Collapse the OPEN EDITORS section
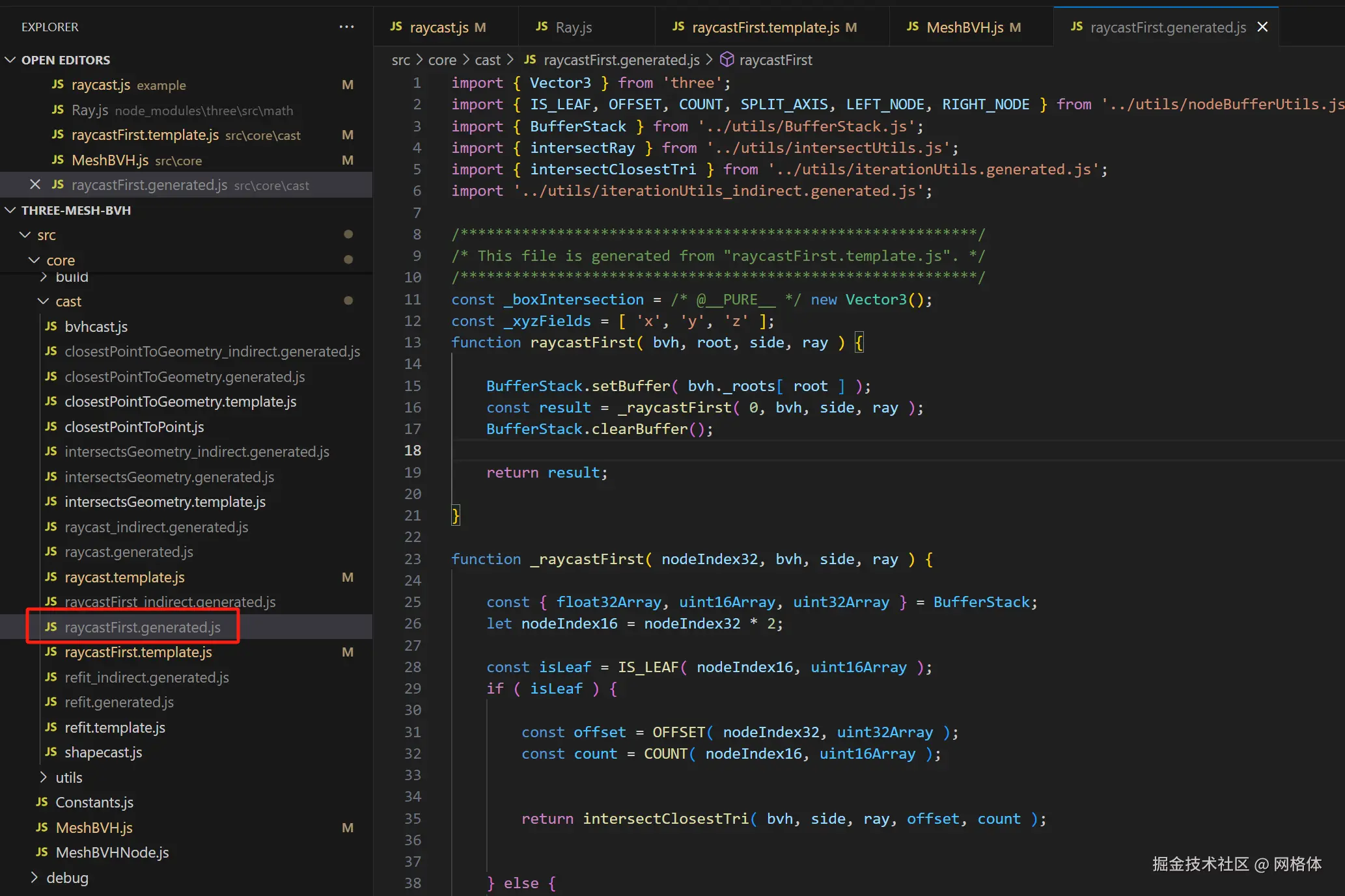Image resolution: width=1345 pixels, height=896 pixels. coord(10,60)
